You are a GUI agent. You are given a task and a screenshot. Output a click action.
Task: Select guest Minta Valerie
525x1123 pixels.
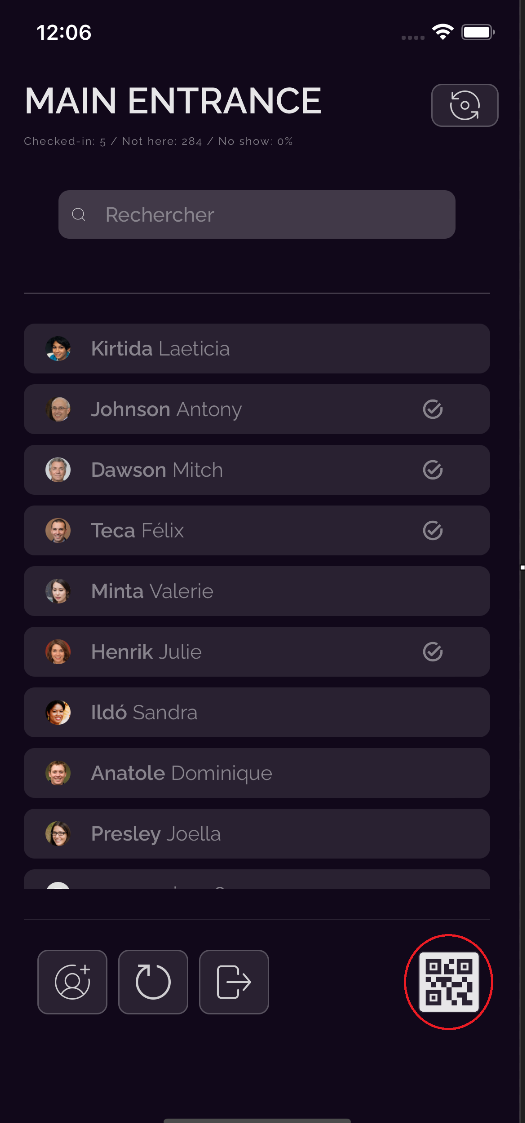(257, 591)
